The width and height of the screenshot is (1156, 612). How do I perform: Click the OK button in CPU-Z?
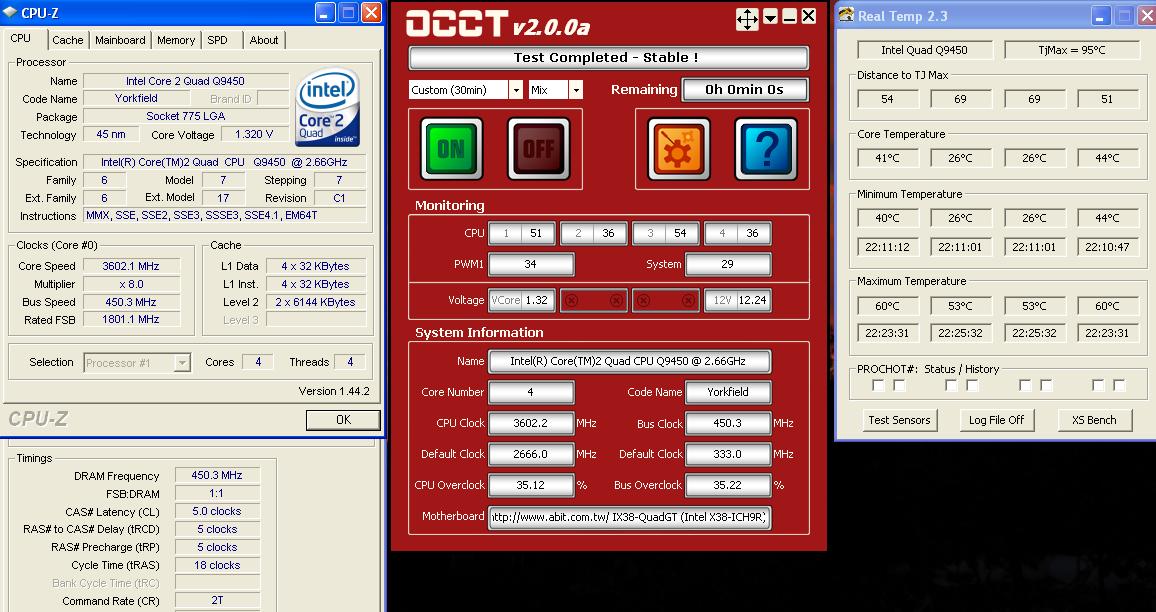point(344,420)
